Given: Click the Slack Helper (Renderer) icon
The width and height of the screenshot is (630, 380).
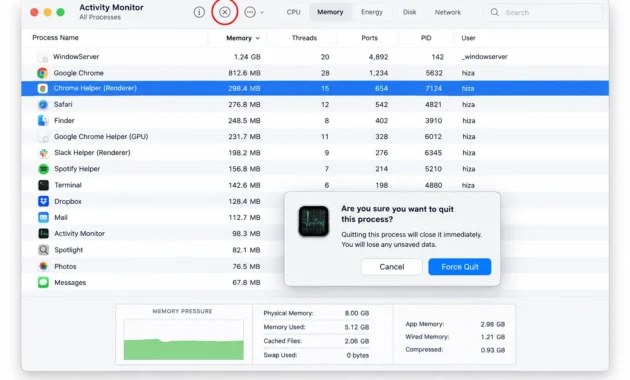Looking at the screenshot, I should pos(43,153).
